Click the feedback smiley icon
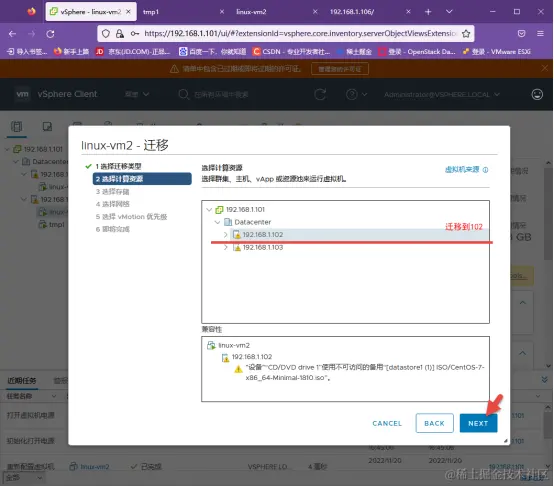 click(537, 94)
